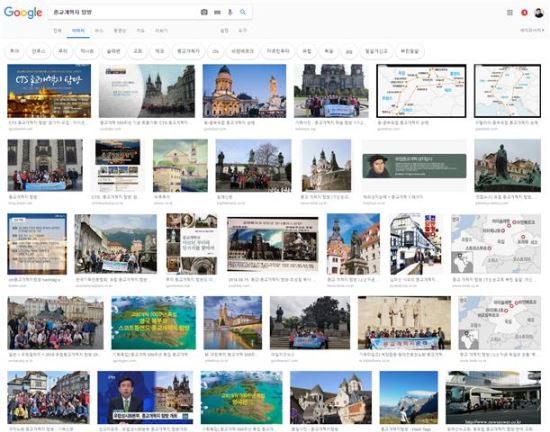The width and height of the screenshot is (550, 432).
Task: Open the on-screen keyboard icon
Action: click(x=217, y=12)
